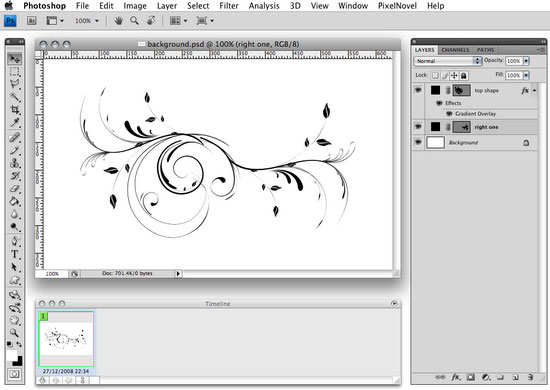Open the Screen Mode dropdown
550x390 pixels.
[x=205, y=21]
